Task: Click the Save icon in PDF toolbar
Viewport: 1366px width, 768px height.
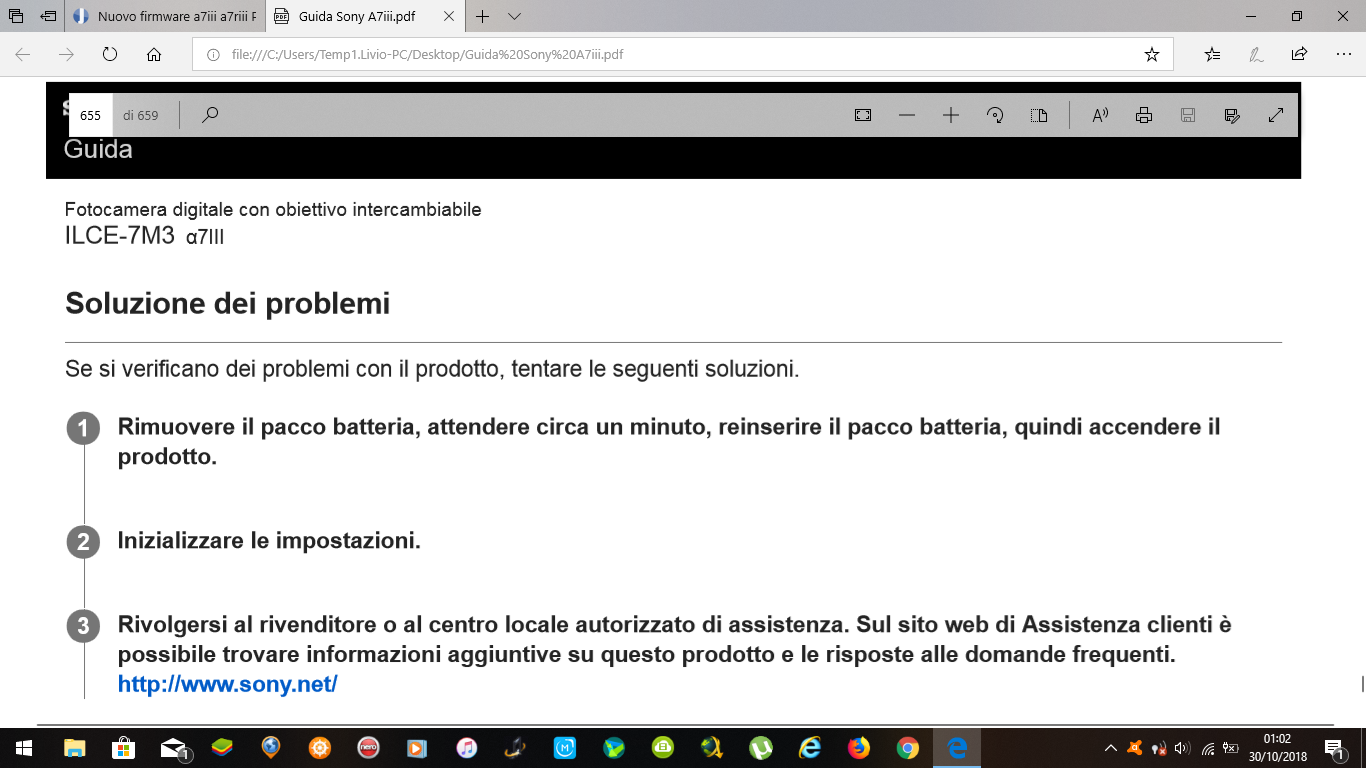Action: point(1188,115)
